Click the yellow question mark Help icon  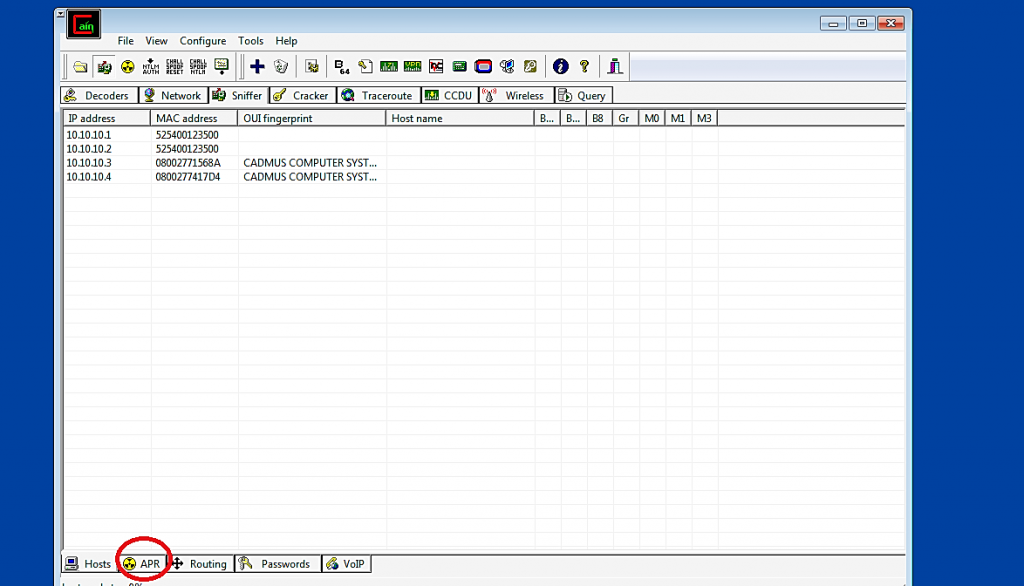[584, 67]
